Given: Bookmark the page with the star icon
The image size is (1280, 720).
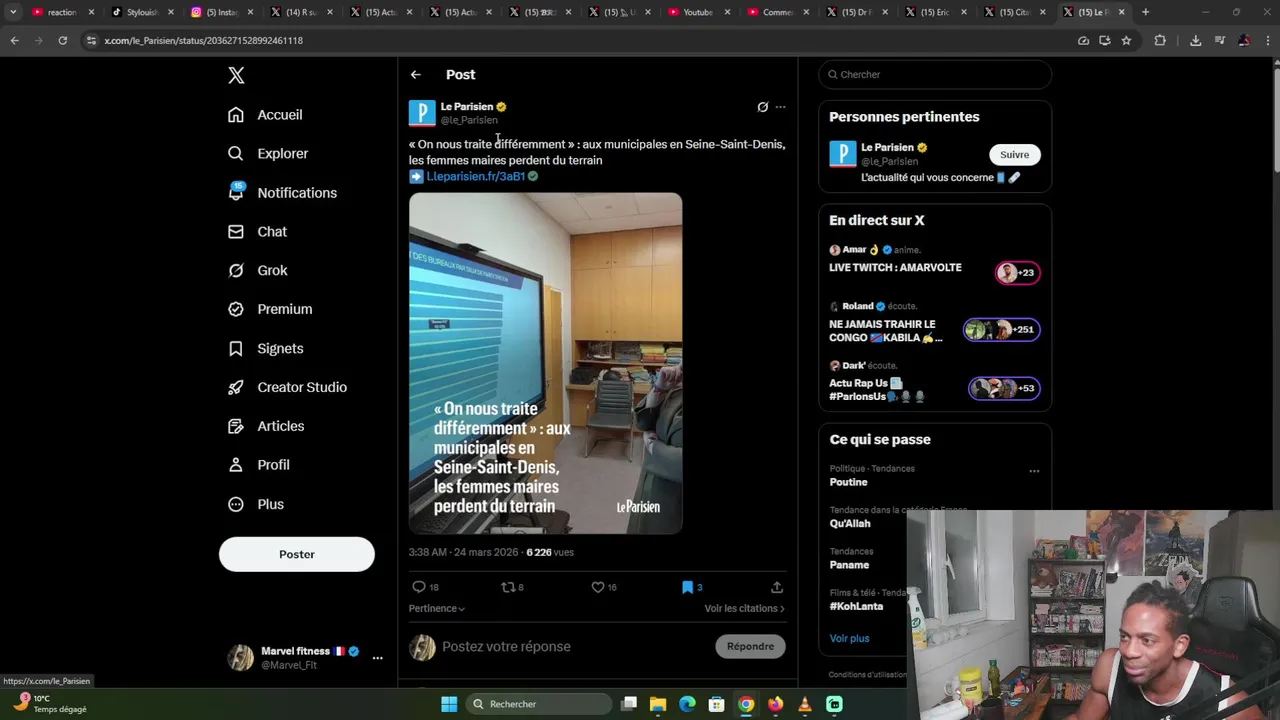Looking at the screenshot, I should tap(1126, 41).
